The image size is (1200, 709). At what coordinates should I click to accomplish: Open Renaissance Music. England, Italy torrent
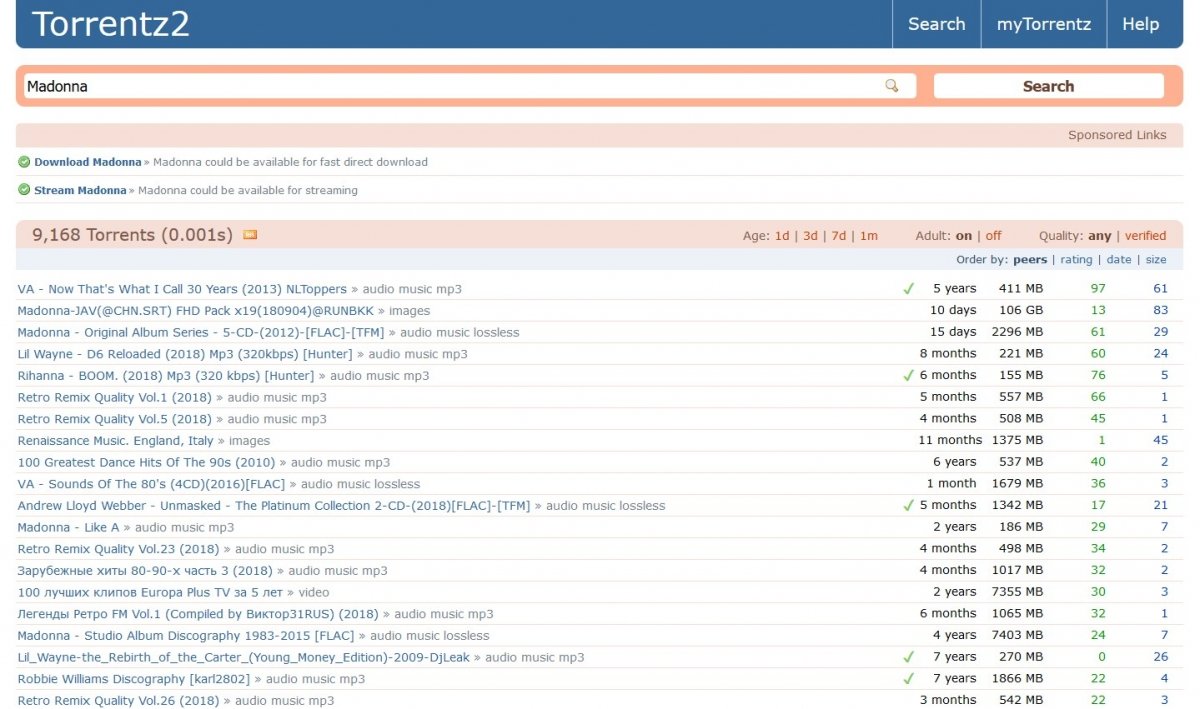[115, 441]
